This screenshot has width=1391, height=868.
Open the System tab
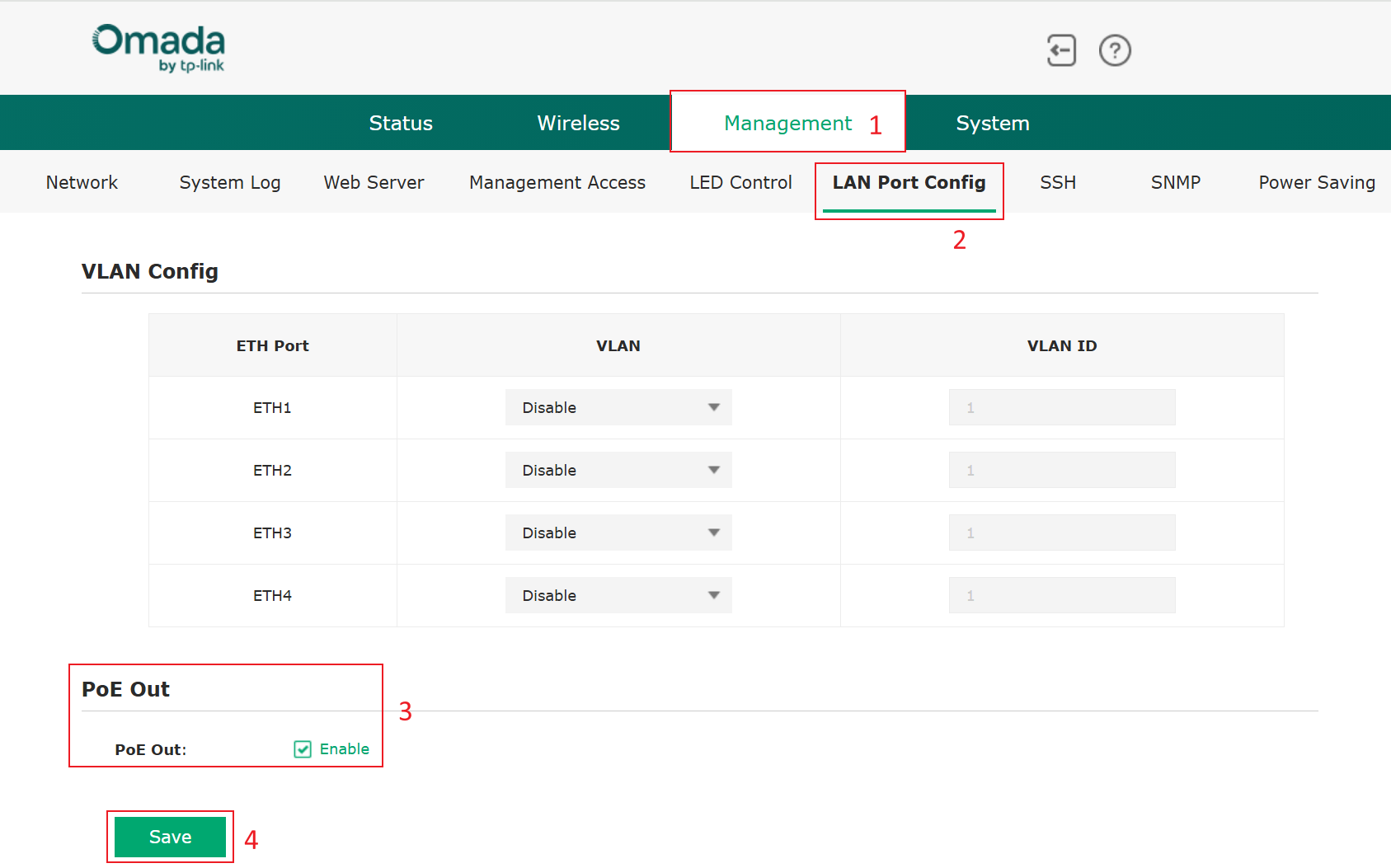tap(992, 122)
